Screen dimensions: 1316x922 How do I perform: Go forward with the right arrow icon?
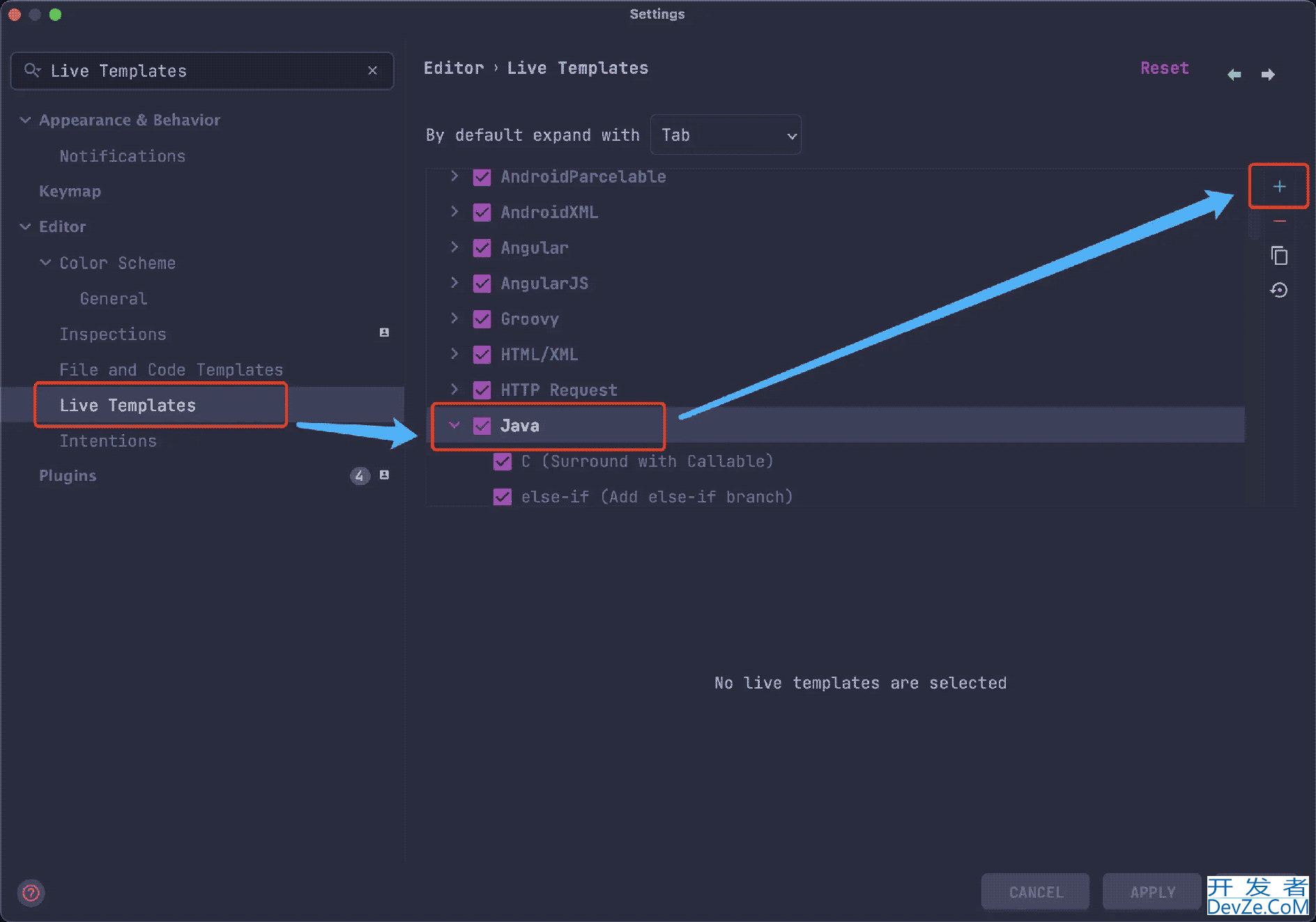click(1268, 75)
